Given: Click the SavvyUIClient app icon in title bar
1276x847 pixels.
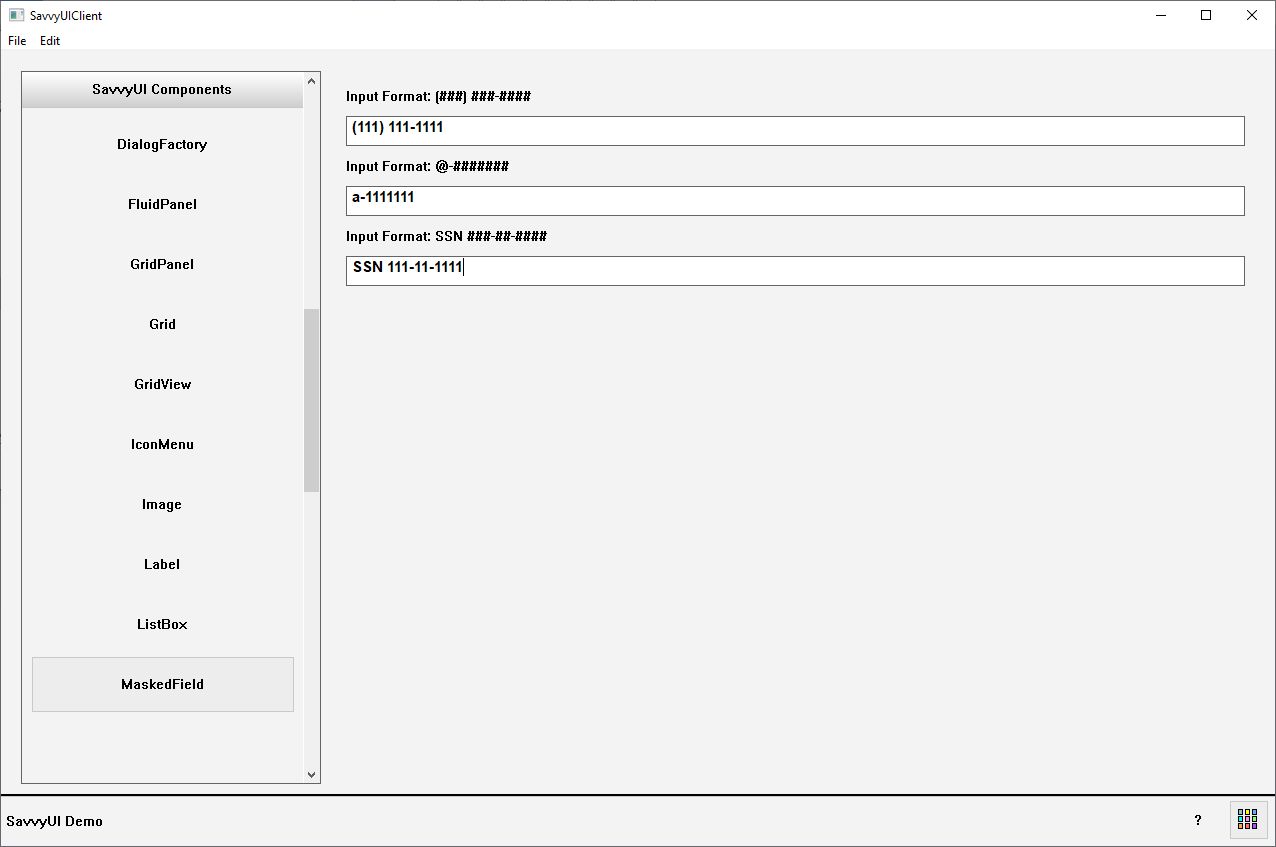Looking at the screenshot, I should click(16, 15).
